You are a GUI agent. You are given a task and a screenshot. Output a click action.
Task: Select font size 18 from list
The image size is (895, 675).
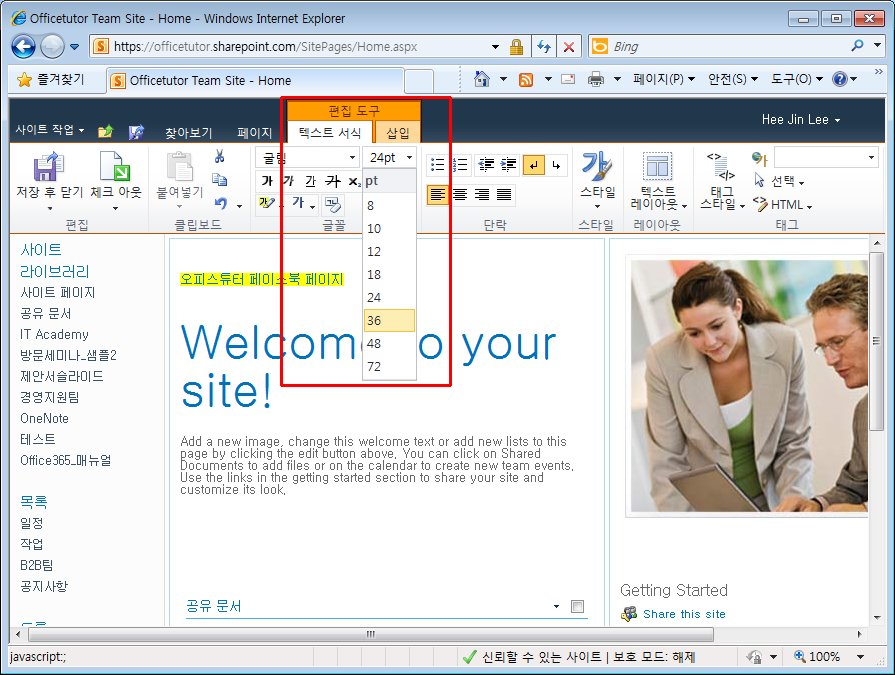[389, 274]
